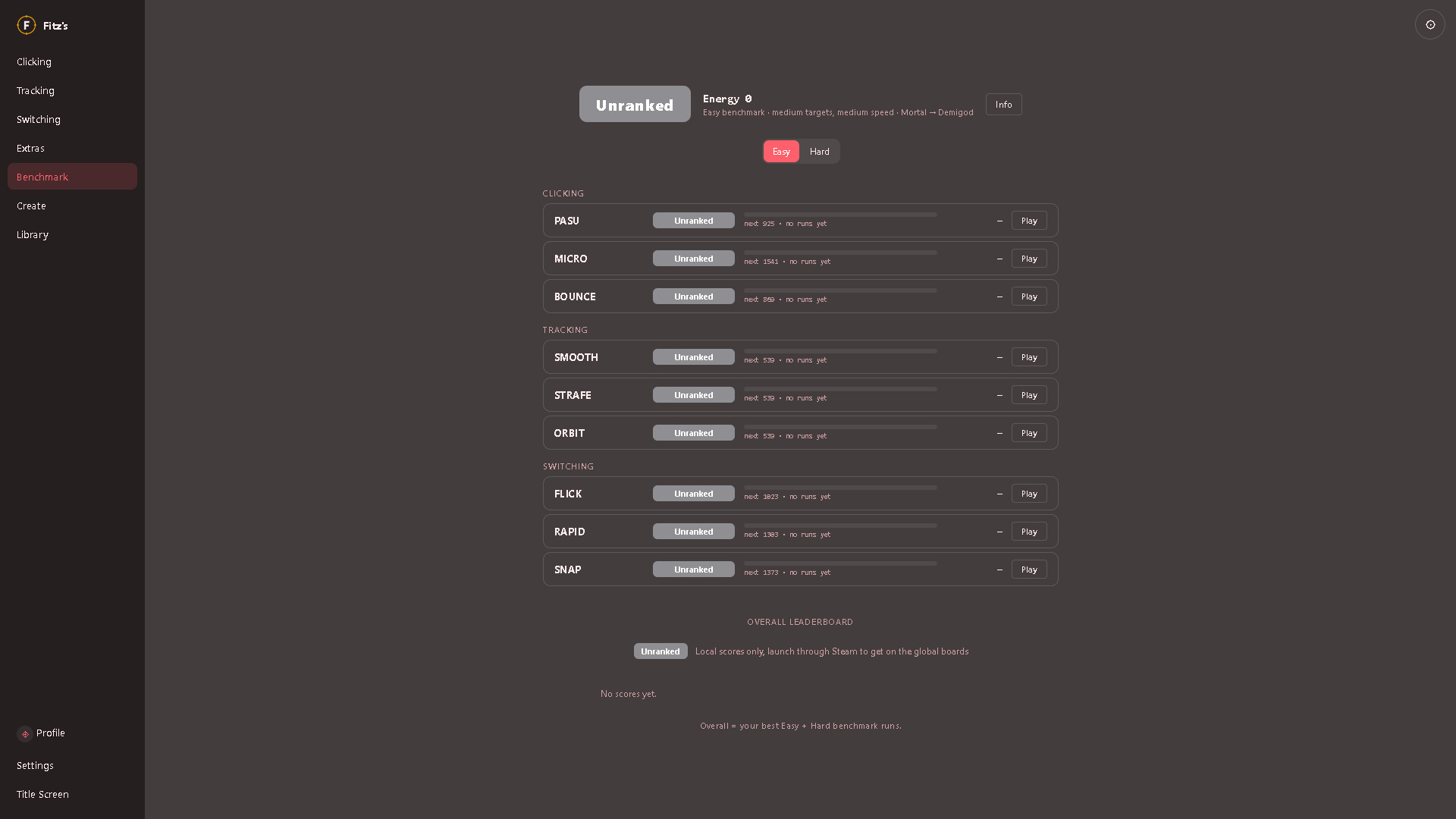Click the large Unranked rank badge
Viewport: 1456px width, 819px height.
coord(635,104)
